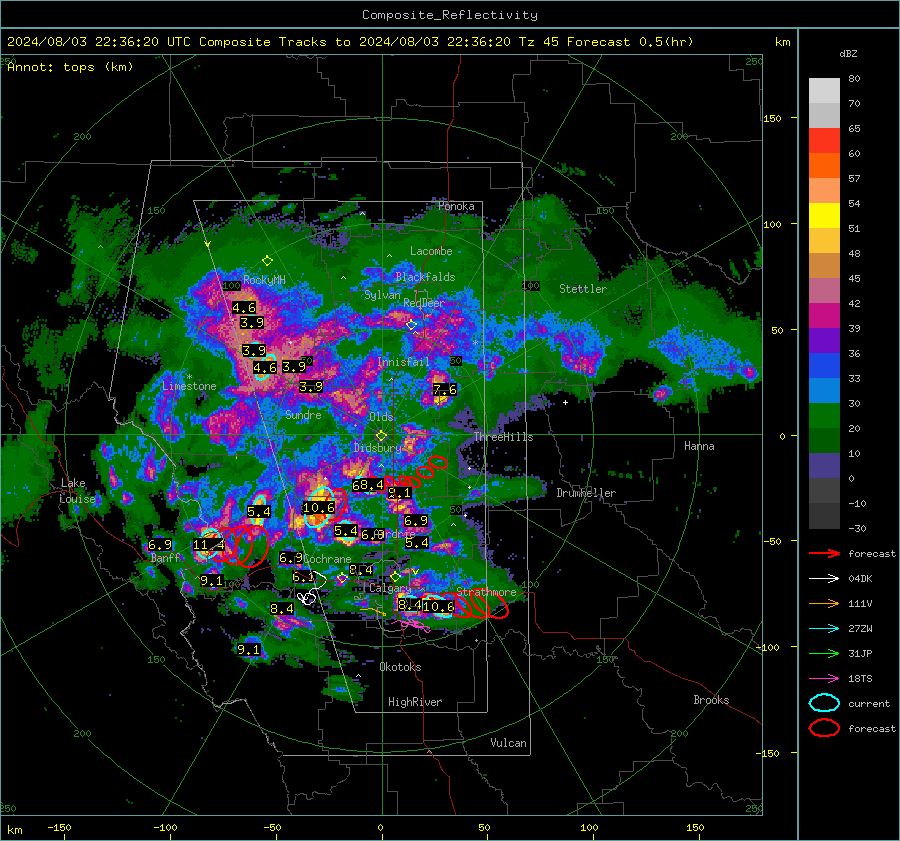Click the Sundre town label

pyautogui.click(x=303, y=414)
